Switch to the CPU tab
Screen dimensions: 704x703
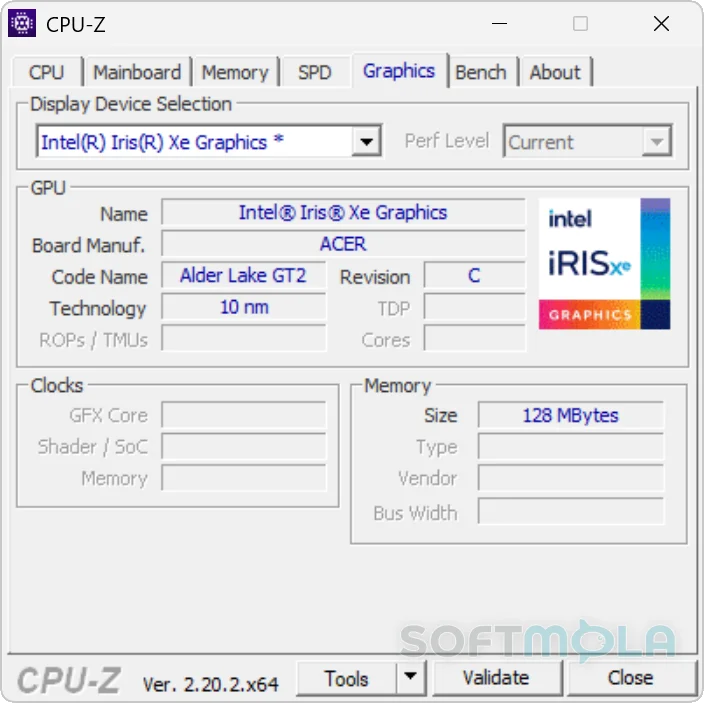47,72
